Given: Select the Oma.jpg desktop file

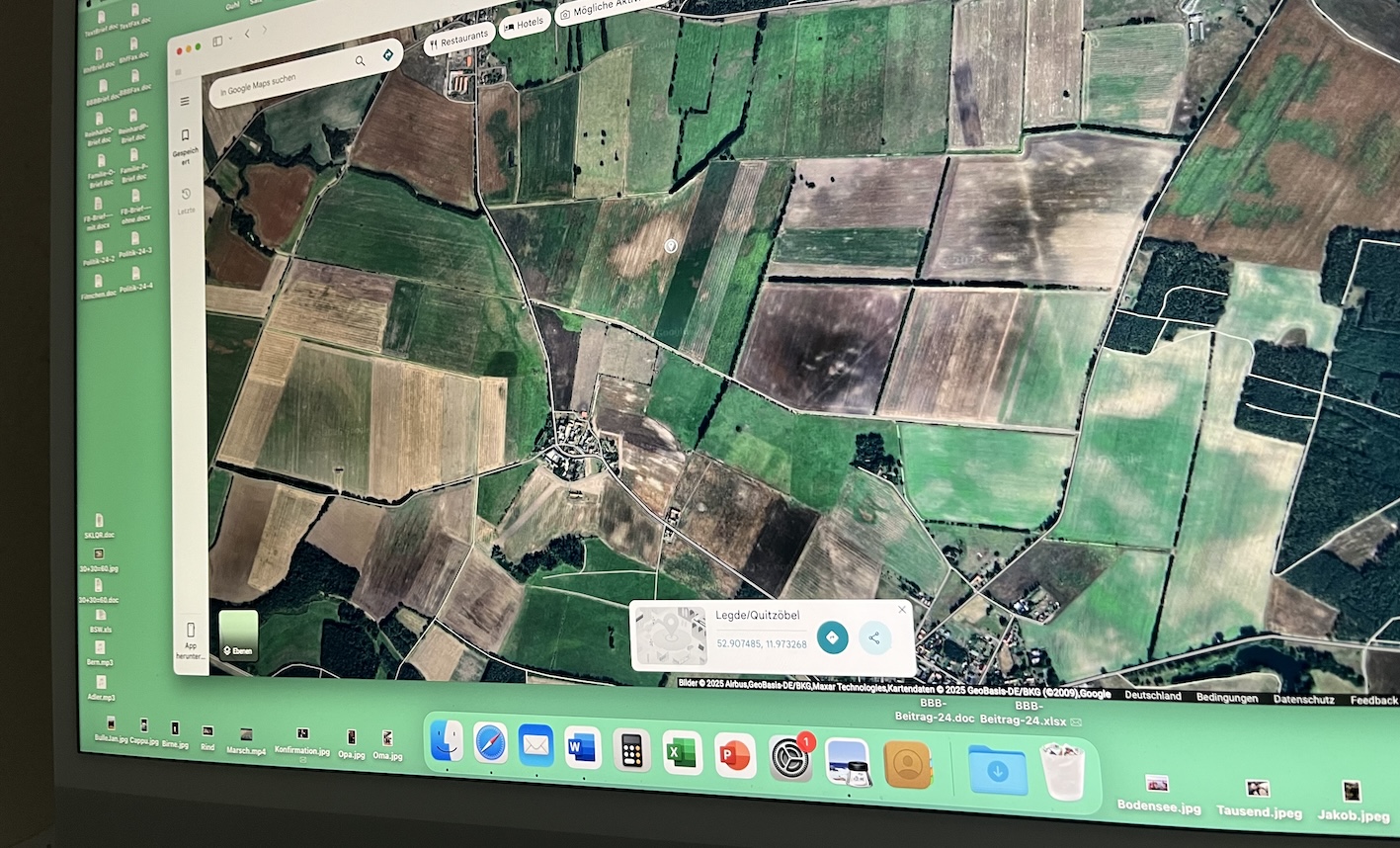Looking at the screenshot, I should 388,746.
